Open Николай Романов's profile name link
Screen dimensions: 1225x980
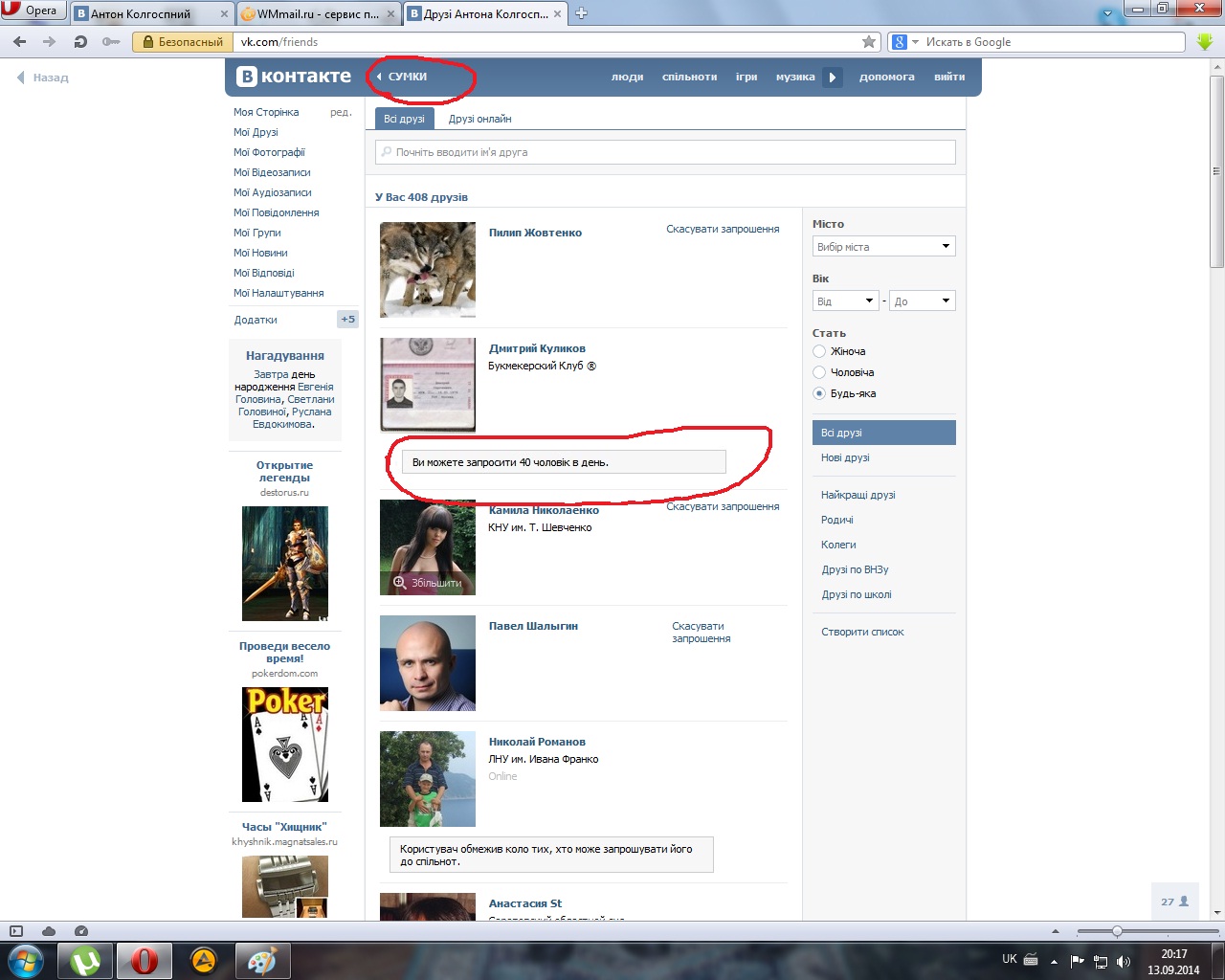tap(537, 742)
